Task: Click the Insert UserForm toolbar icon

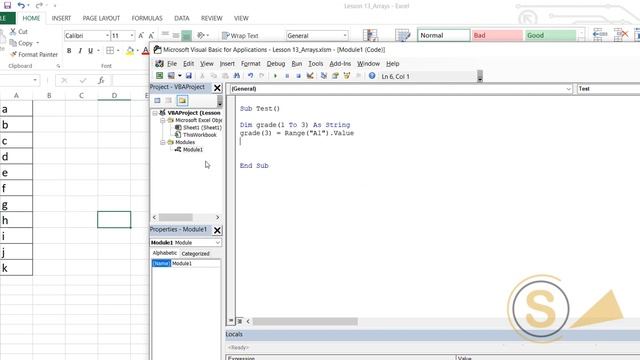Action: point(171,76)
